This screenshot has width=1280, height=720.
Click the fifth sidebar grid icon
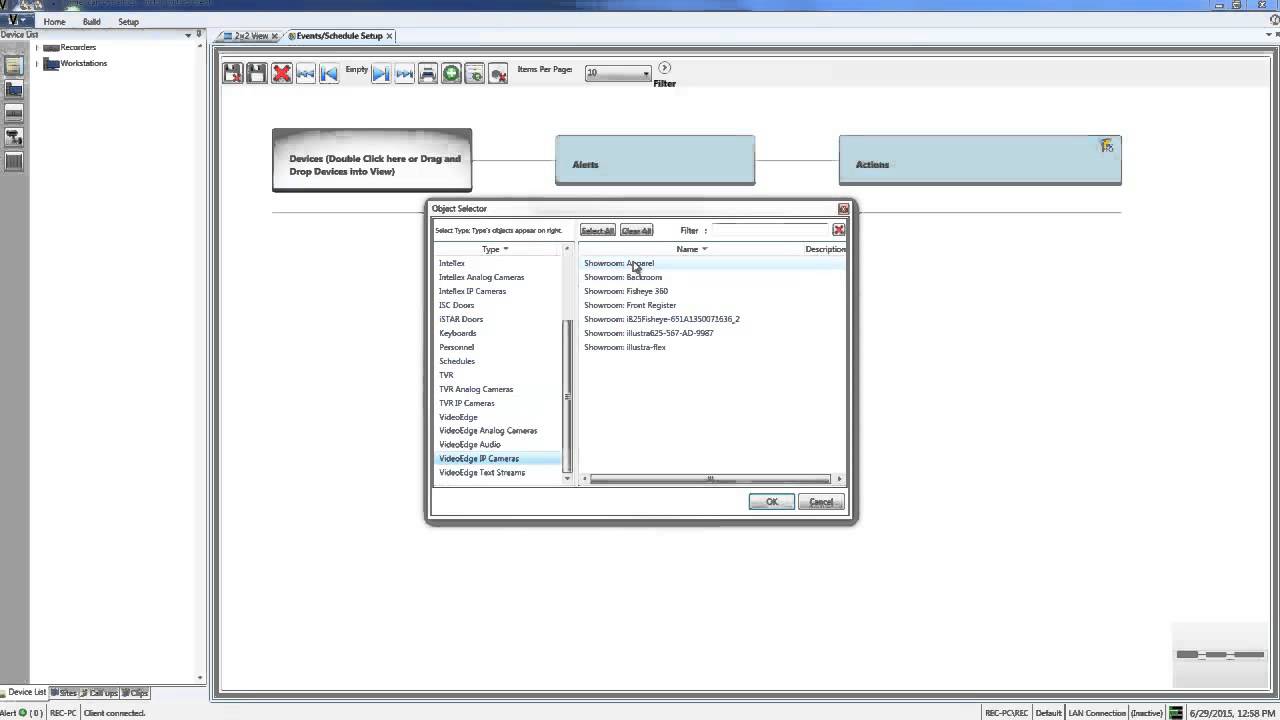point(14,162)
